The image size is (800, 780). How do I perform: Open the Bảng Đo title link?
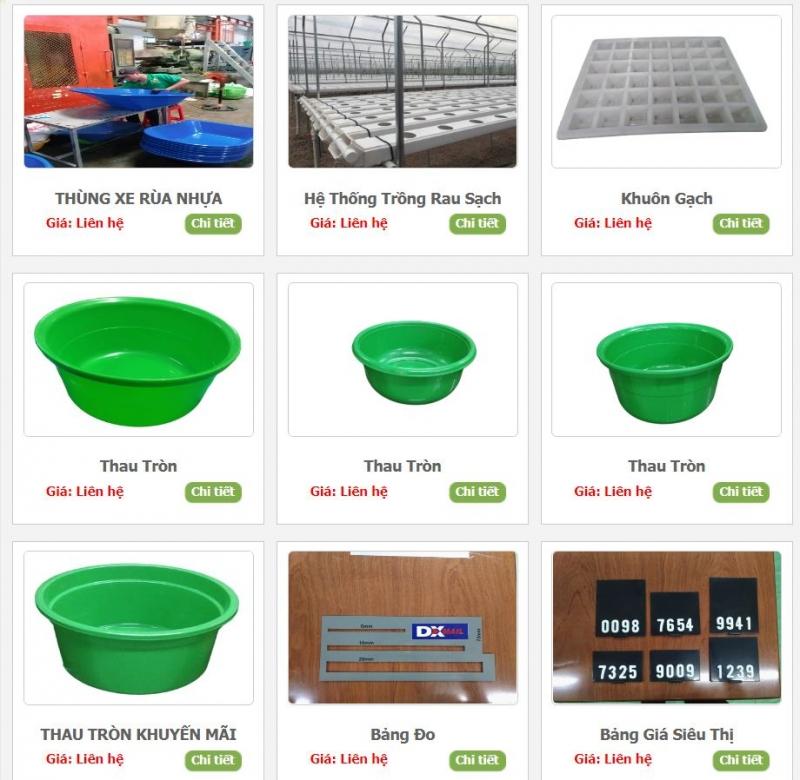[x=403, y=735]
